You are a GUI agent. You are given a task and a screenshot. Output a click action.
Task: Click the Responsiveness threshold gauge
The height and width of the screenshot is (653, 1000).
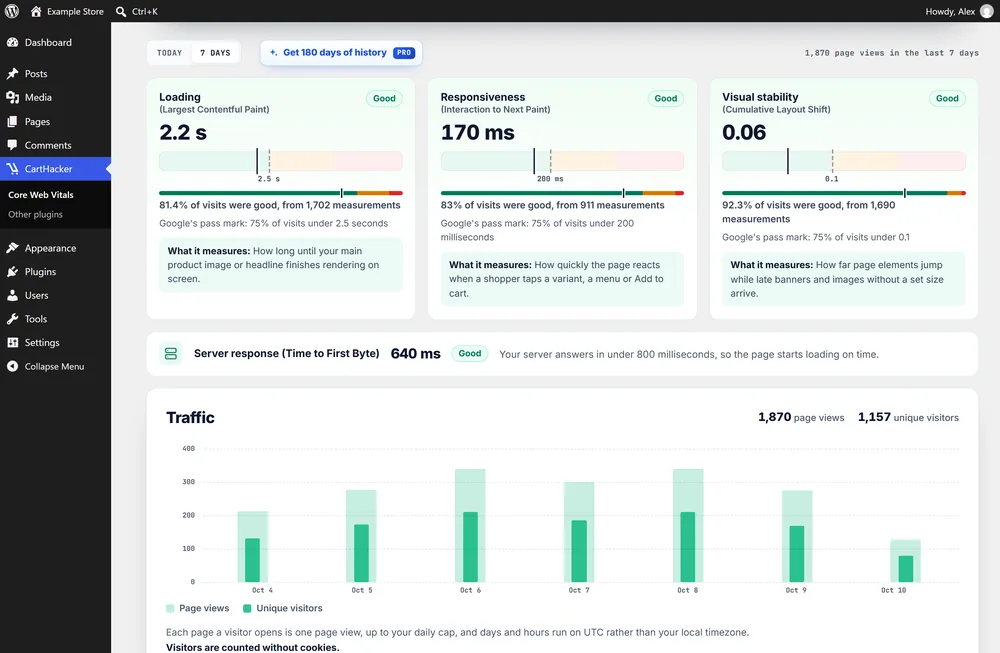(x=562, y=161)
